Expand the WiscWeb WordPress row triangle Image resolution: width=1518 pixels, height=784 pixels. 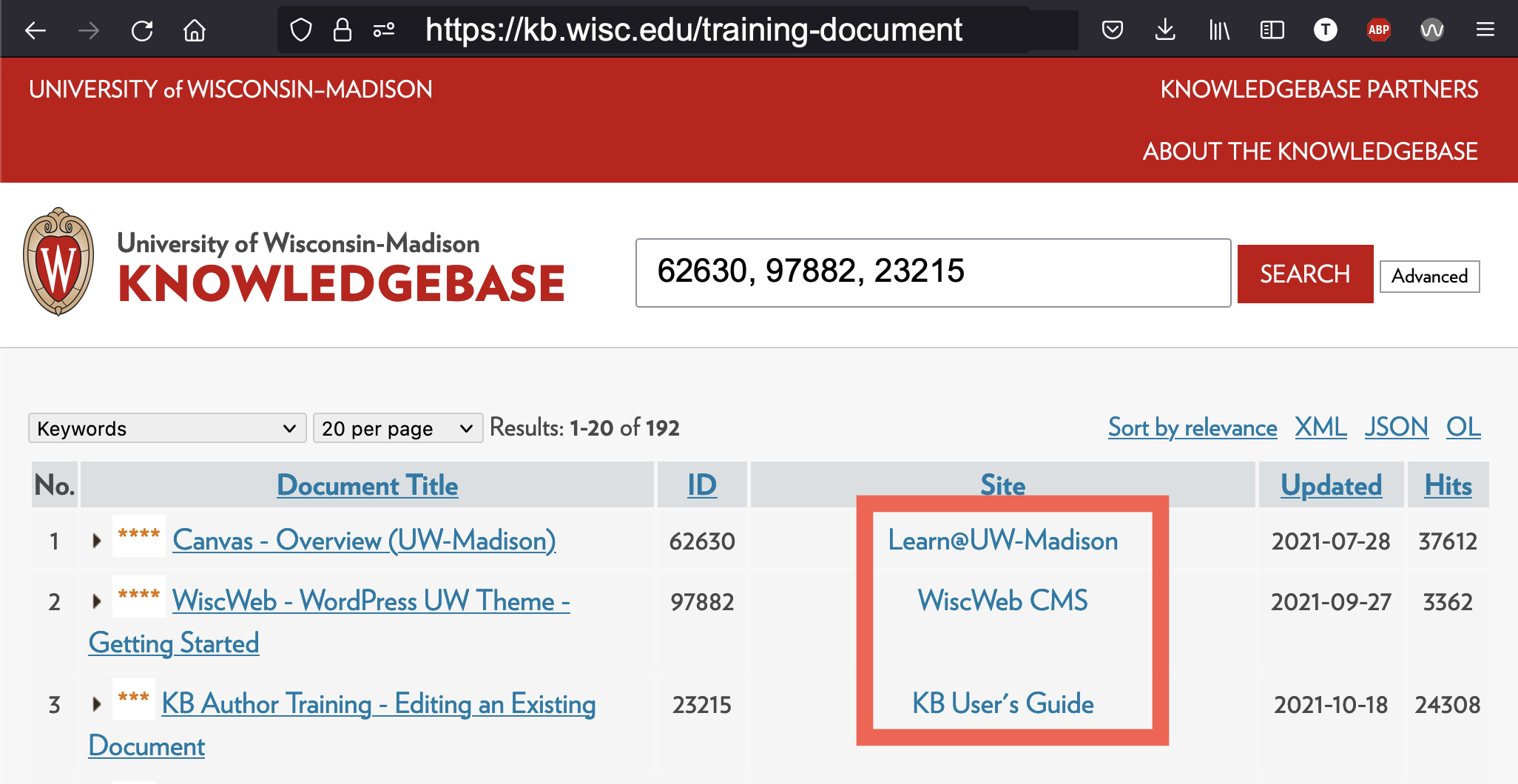point(97,601)
